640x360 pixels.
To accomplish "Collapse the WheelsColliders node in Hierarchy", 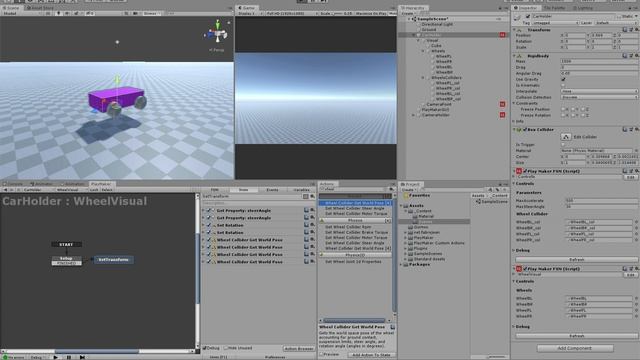I will (x=423, y=78).
